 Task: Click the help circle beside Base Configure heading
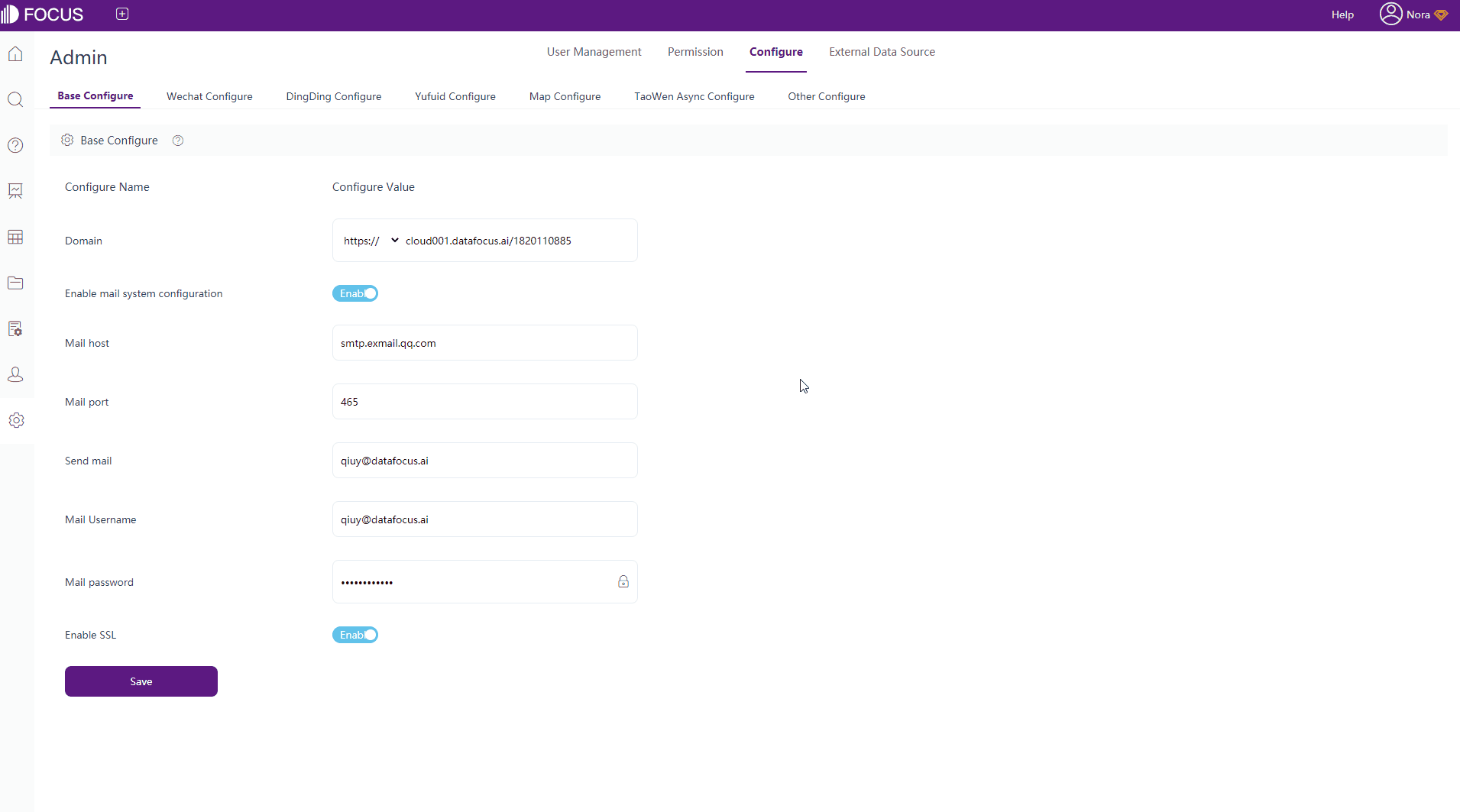178,141
